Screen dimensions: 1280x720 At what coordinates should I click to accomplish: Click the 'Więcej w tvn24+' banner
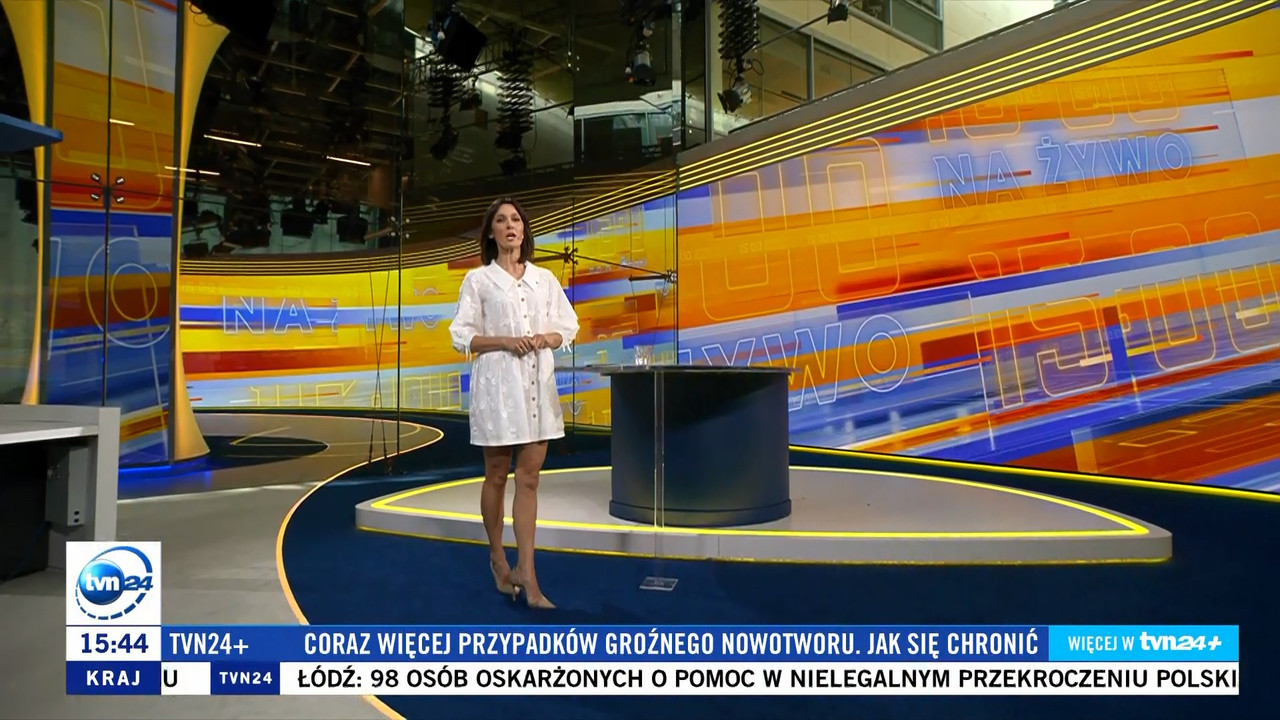1144,643
